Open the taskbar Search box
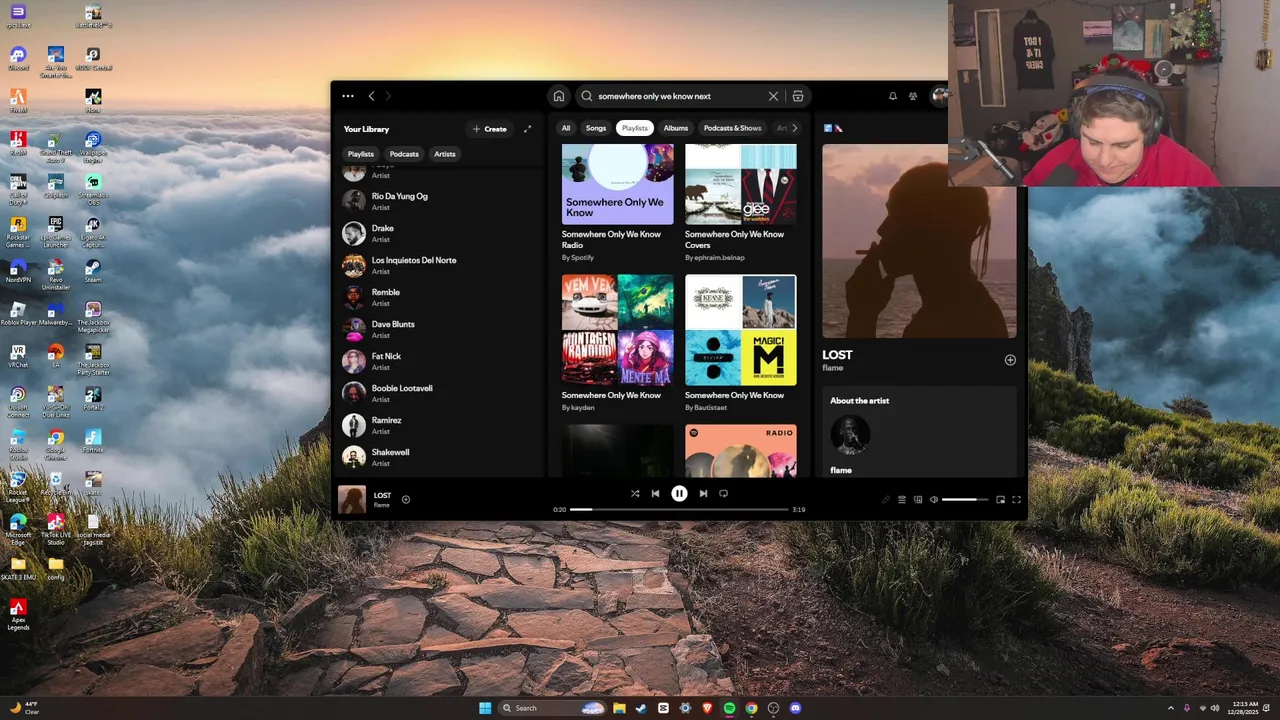 pos(553,708)
